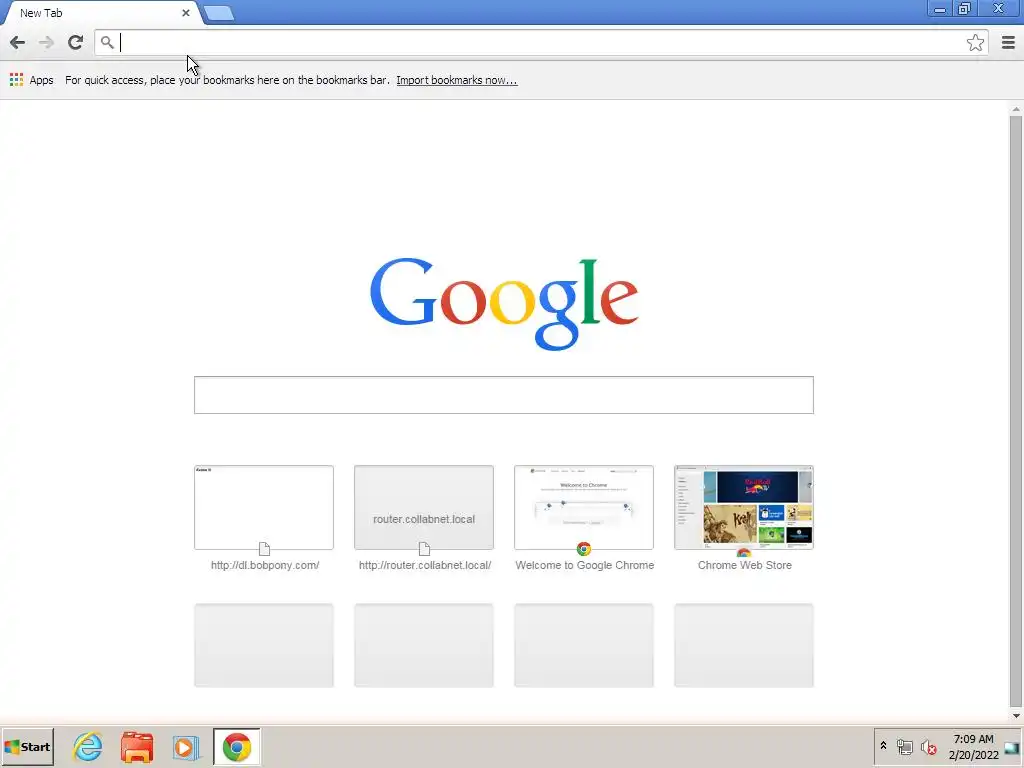
Task: Click the Show desktop button
Action: point(1012,747)
